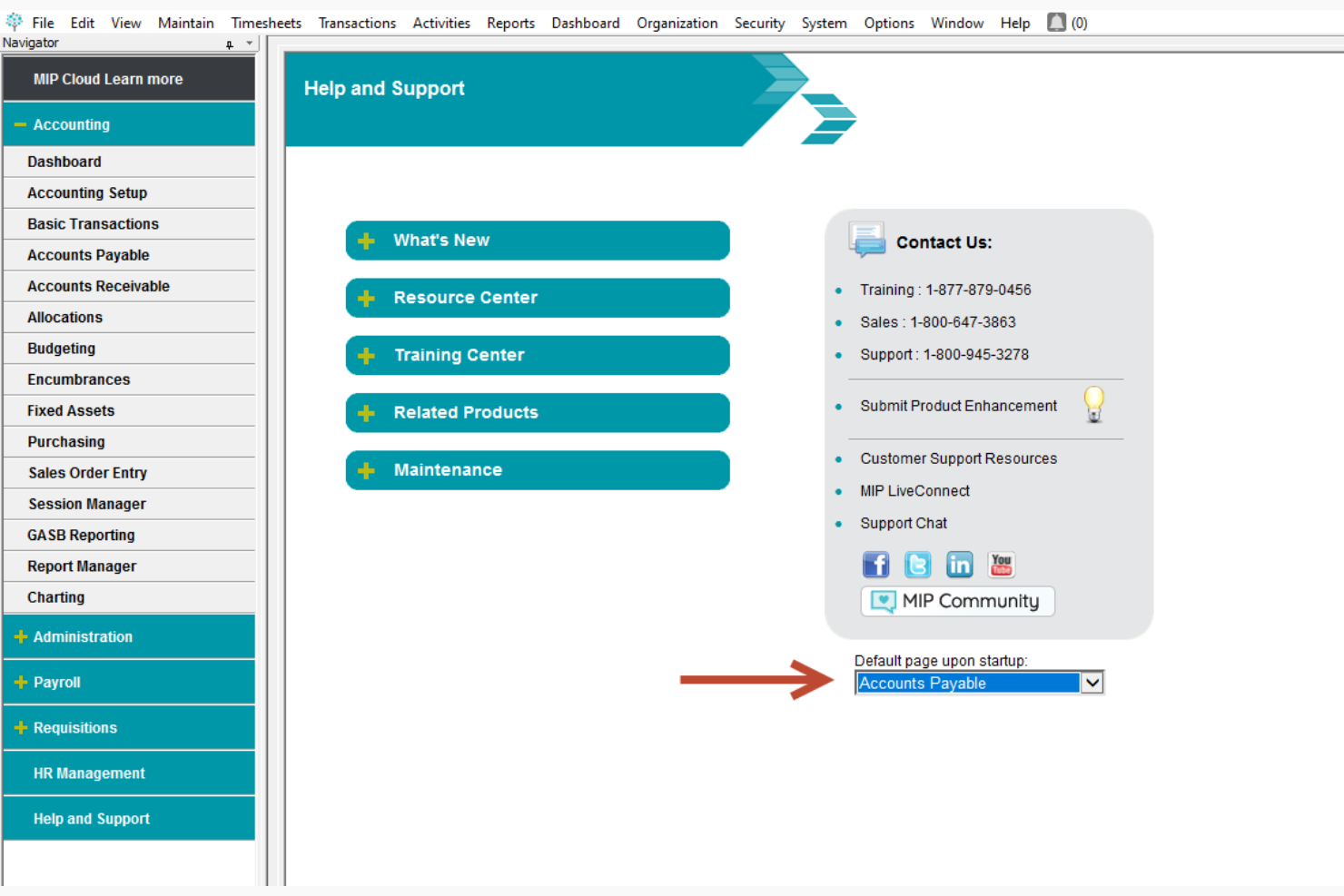
Task: Open the Edit menu
Action: tap(83, 23)
